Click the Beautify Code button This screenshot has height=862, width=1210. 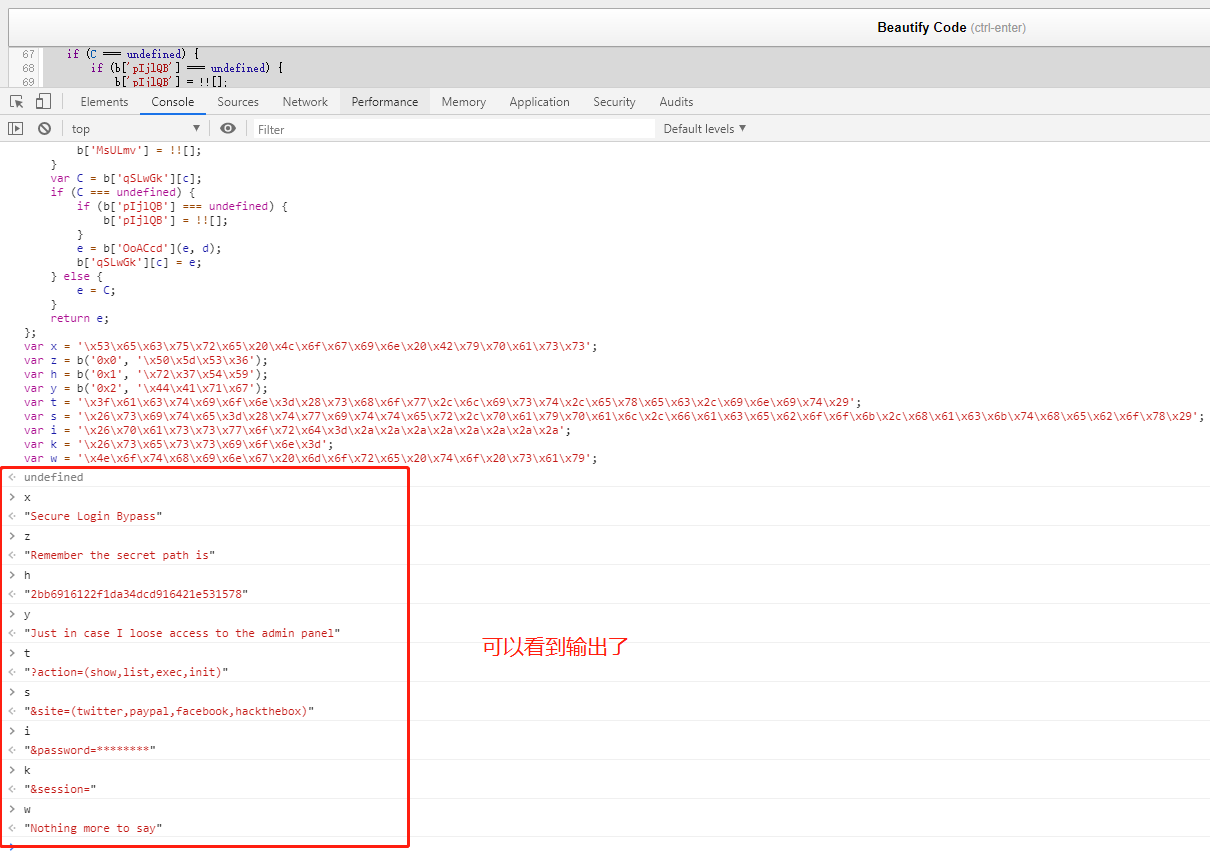(951, 27)
